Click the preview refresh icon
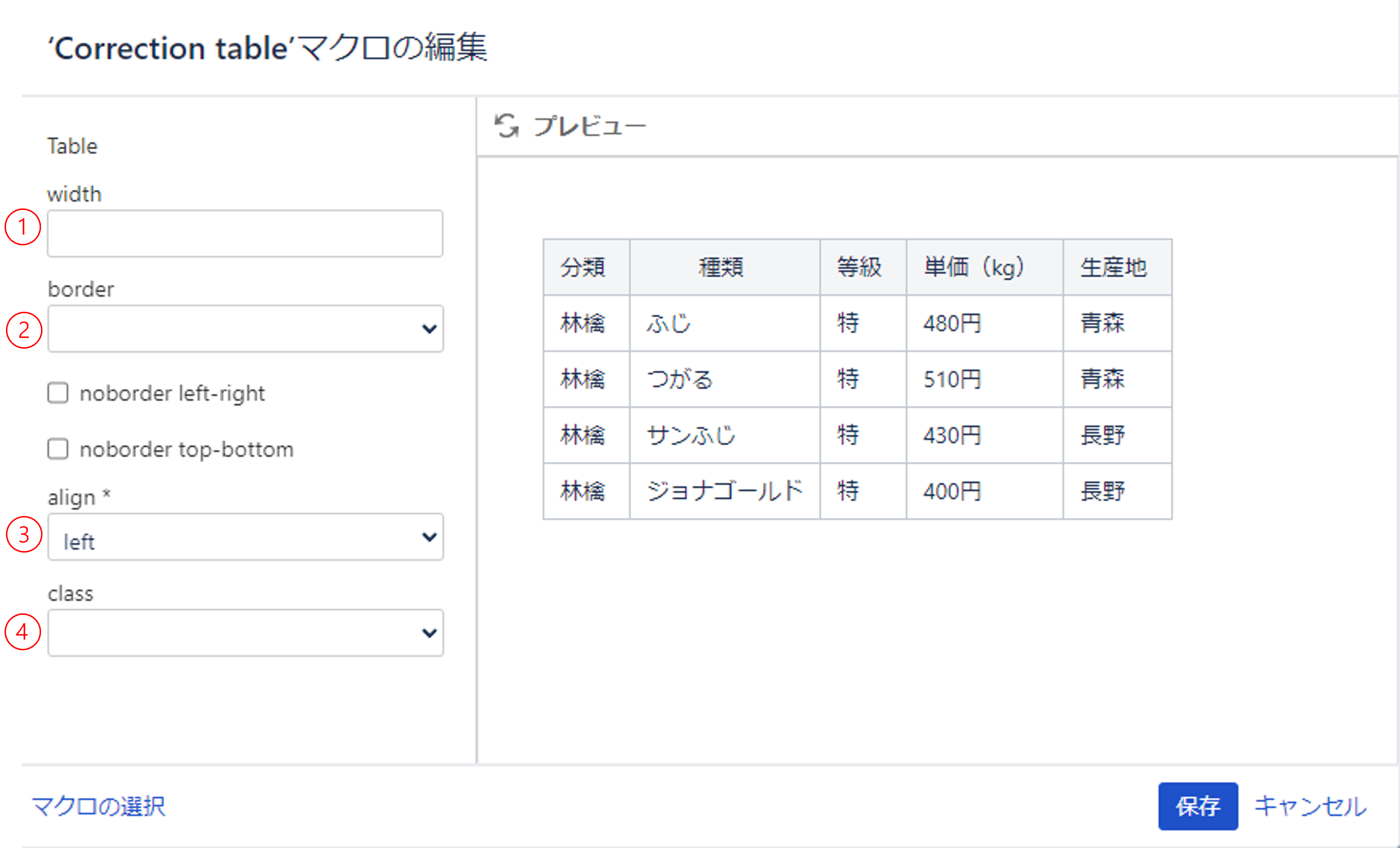Image resolution: width=1400 pixels, height=848 pixels. point(506,126)
